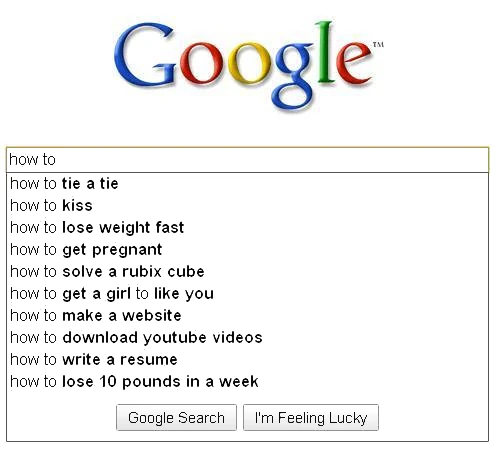The image size is (498, 451).
Task: Choose the "how to kiss" suggestion
Action: click(x=247, y=206)
